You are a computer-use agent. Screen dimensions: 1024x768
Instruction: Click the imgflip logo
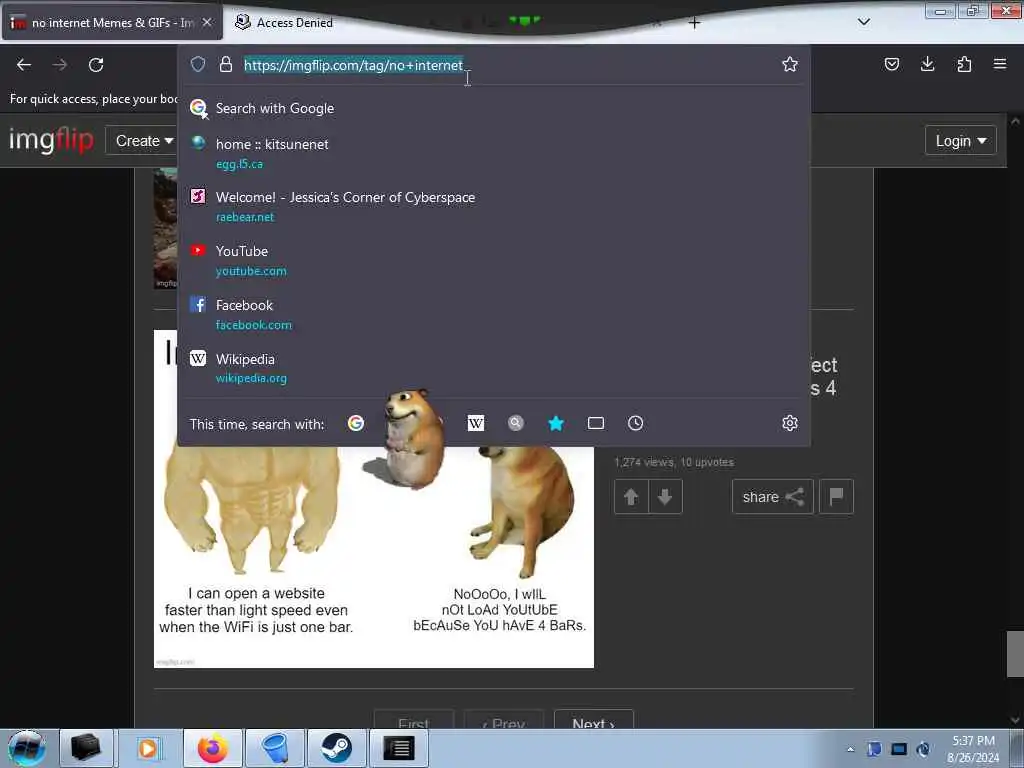[51, 140]
